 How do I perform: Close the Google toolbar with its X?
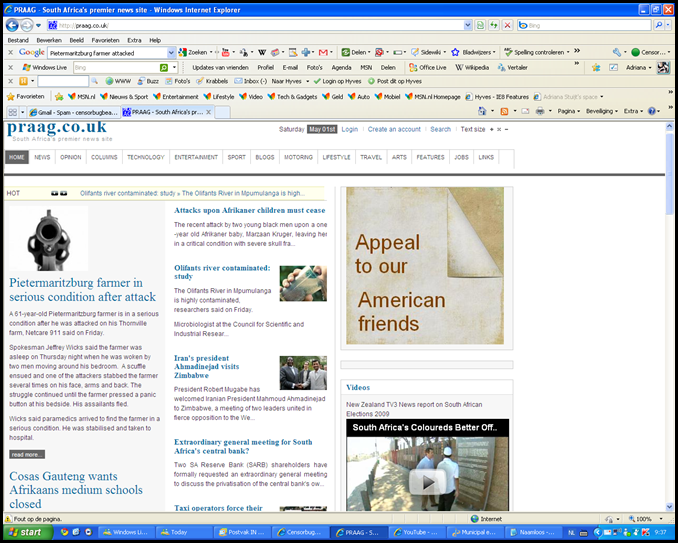point(11,52)
